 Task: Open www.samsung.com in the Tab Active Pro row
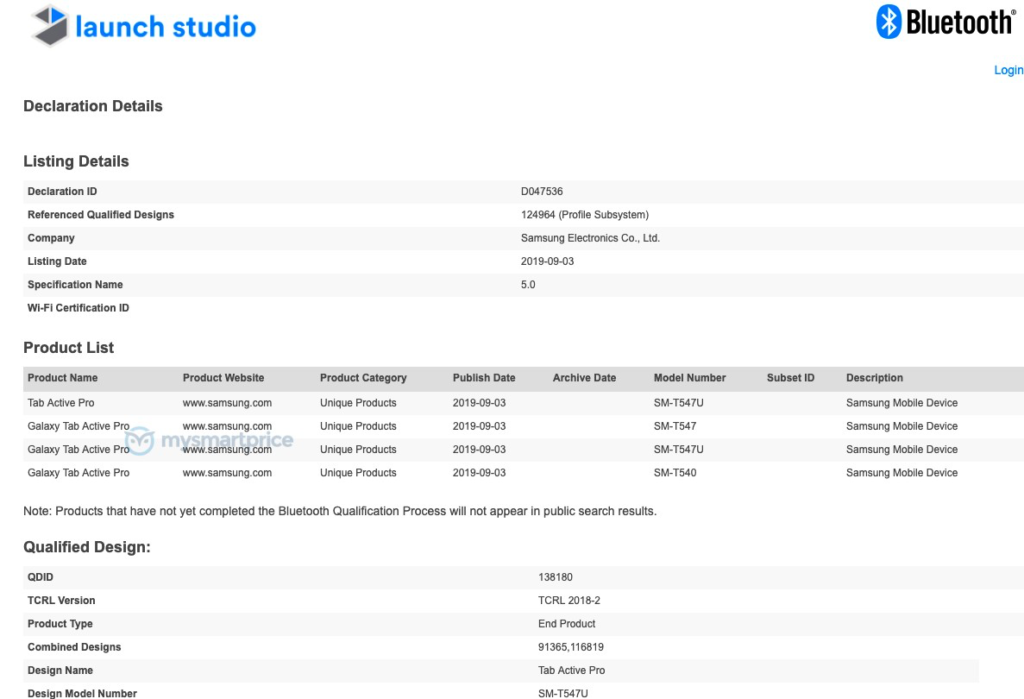click(x=227, y=403)
